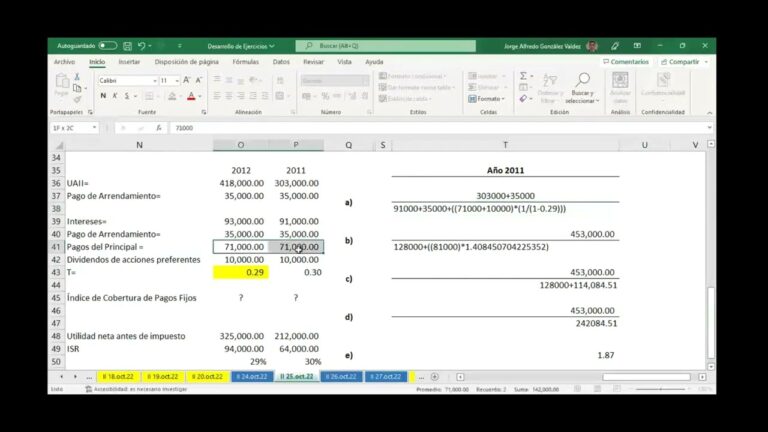Click the red Font color A icon
The height and width of the screenshot is (432, 768).
pos(191,96)
